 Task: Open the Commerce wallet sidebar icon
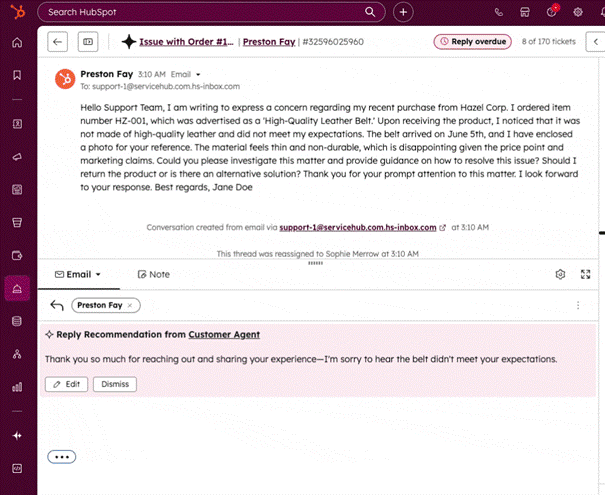[17, 255]
